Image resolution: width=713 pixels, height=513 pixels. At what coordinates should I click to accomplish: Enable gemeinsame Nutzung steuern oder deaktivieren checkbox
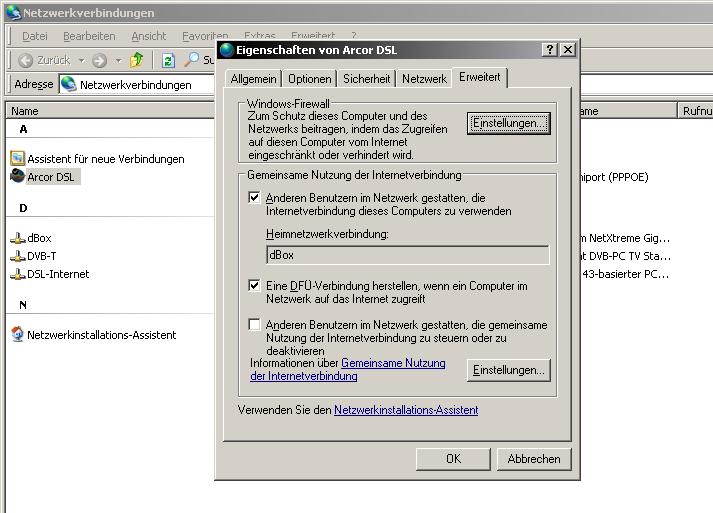(255, 325)
